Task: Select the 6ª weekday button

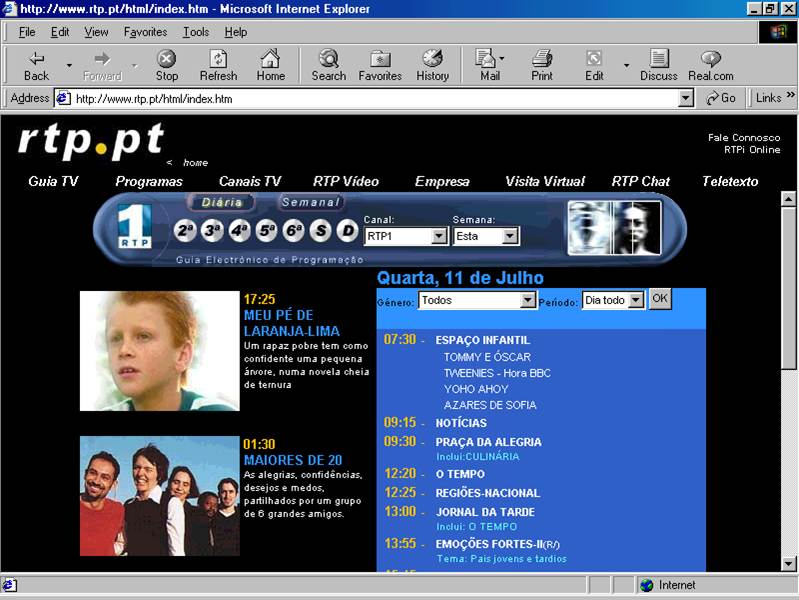Action: pyautogui.click(x=294, y=231)
